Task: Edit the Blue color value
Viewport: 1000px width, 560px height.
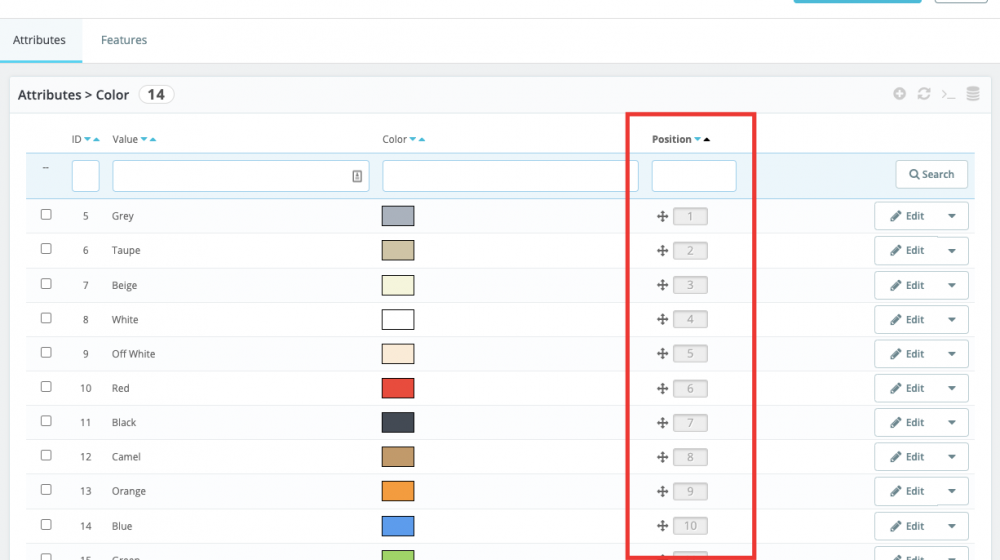Action: click(906, 526)
